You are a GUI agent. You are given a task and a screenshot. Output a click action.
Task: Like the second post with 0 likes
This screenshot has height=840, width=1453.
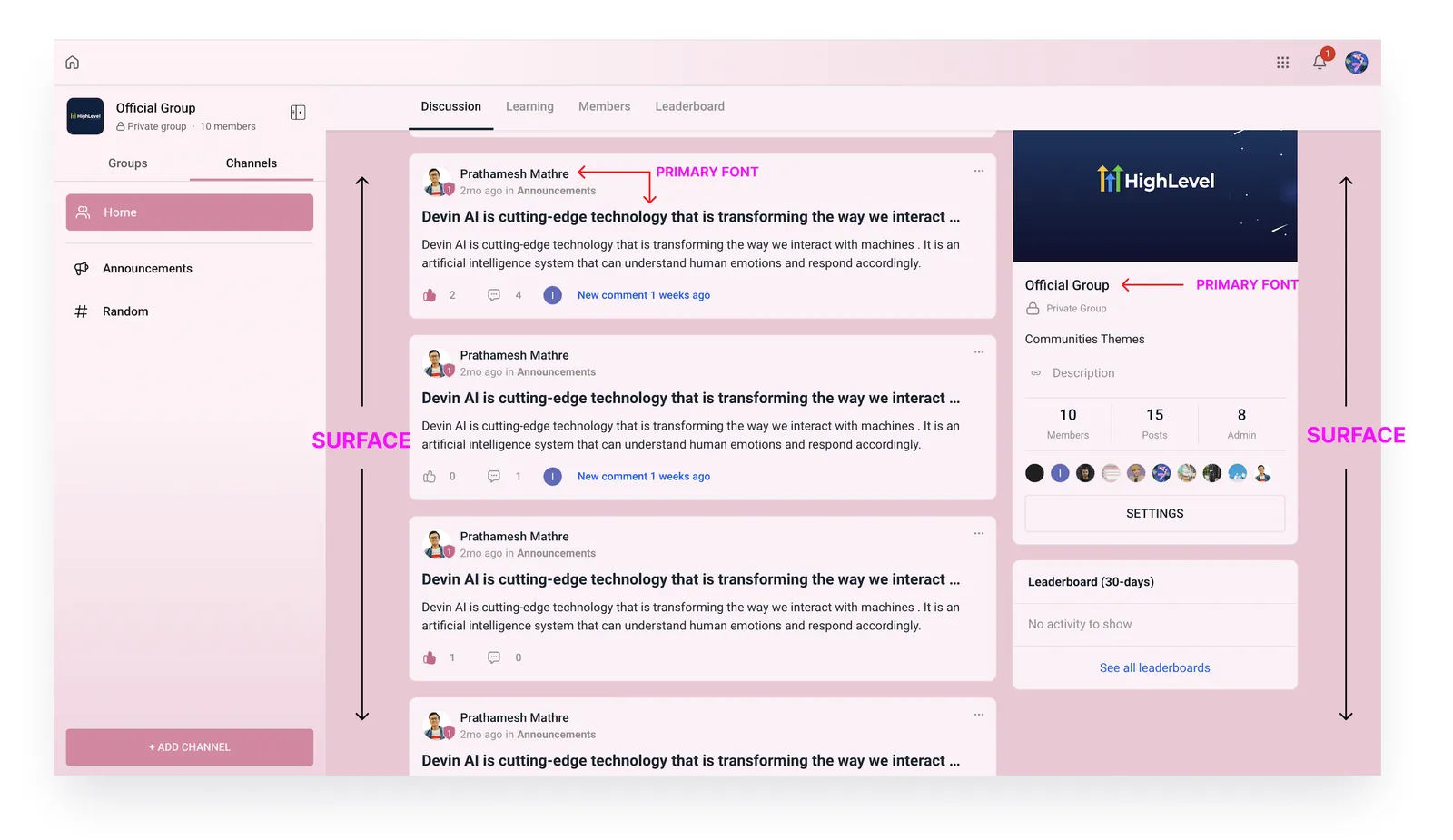coord(430,477)
